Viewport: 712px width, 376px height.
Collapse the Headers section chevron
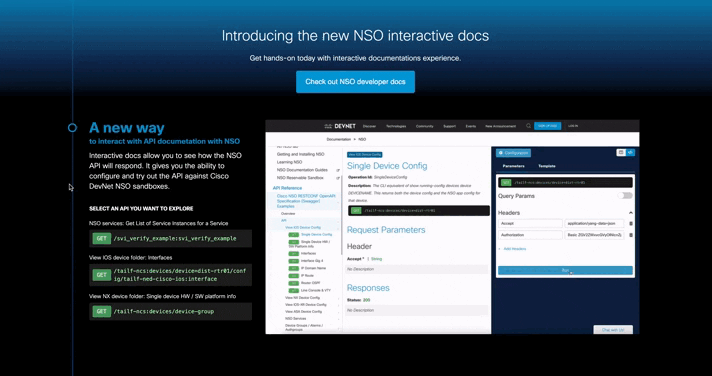click(x=630, y=213)
